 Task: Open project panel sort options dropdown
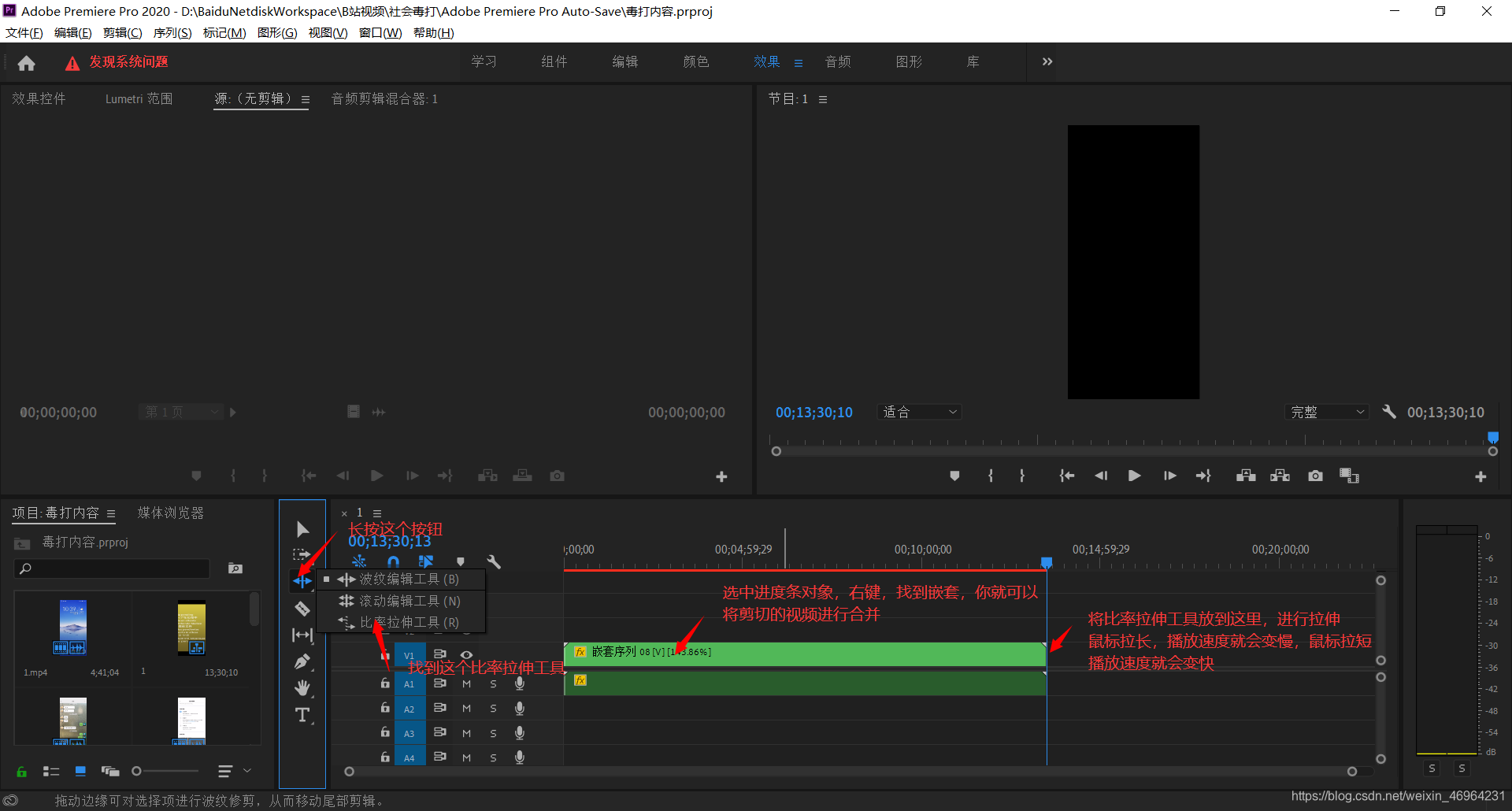pos(235,772)
